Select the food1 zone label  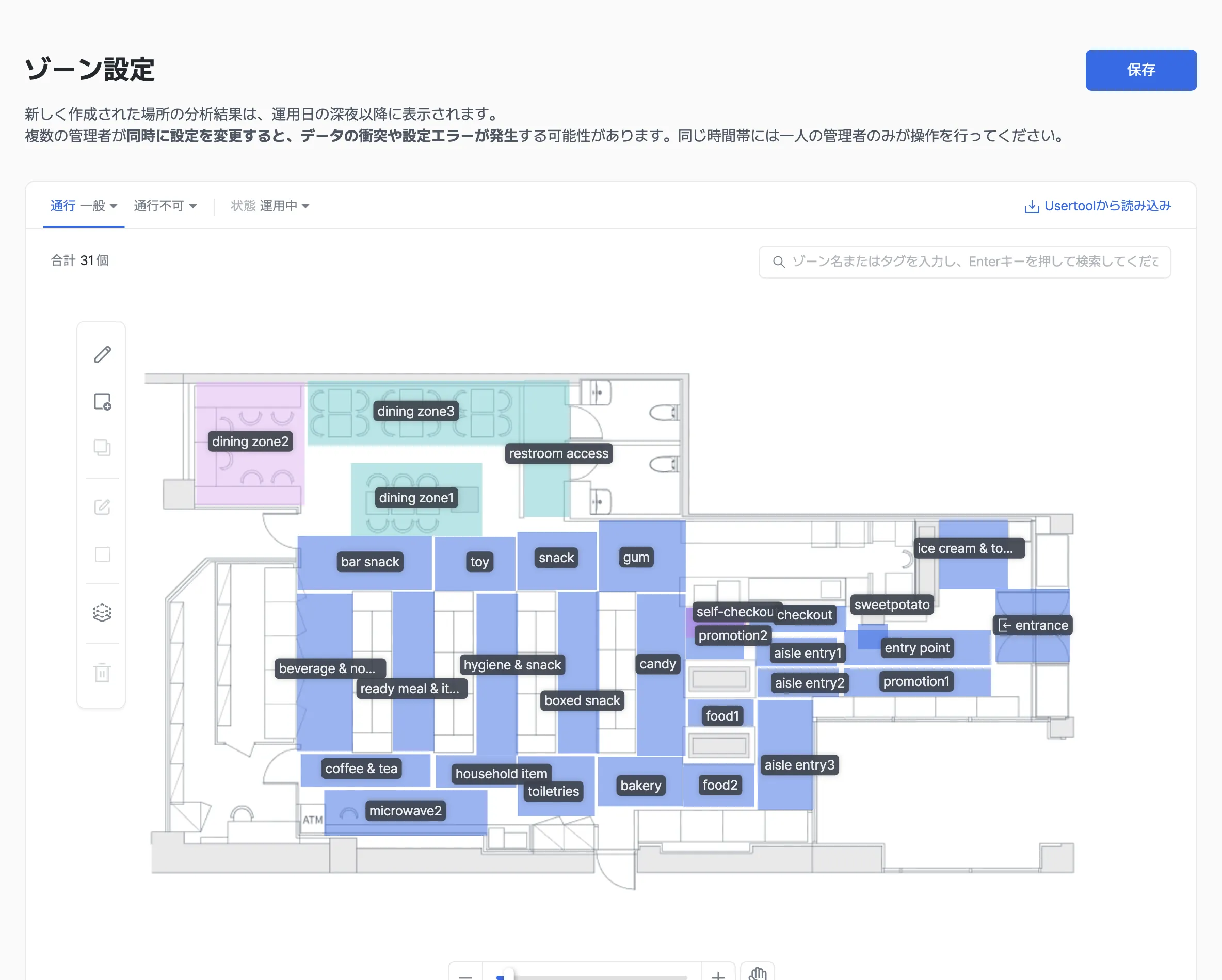coord(722,715)
